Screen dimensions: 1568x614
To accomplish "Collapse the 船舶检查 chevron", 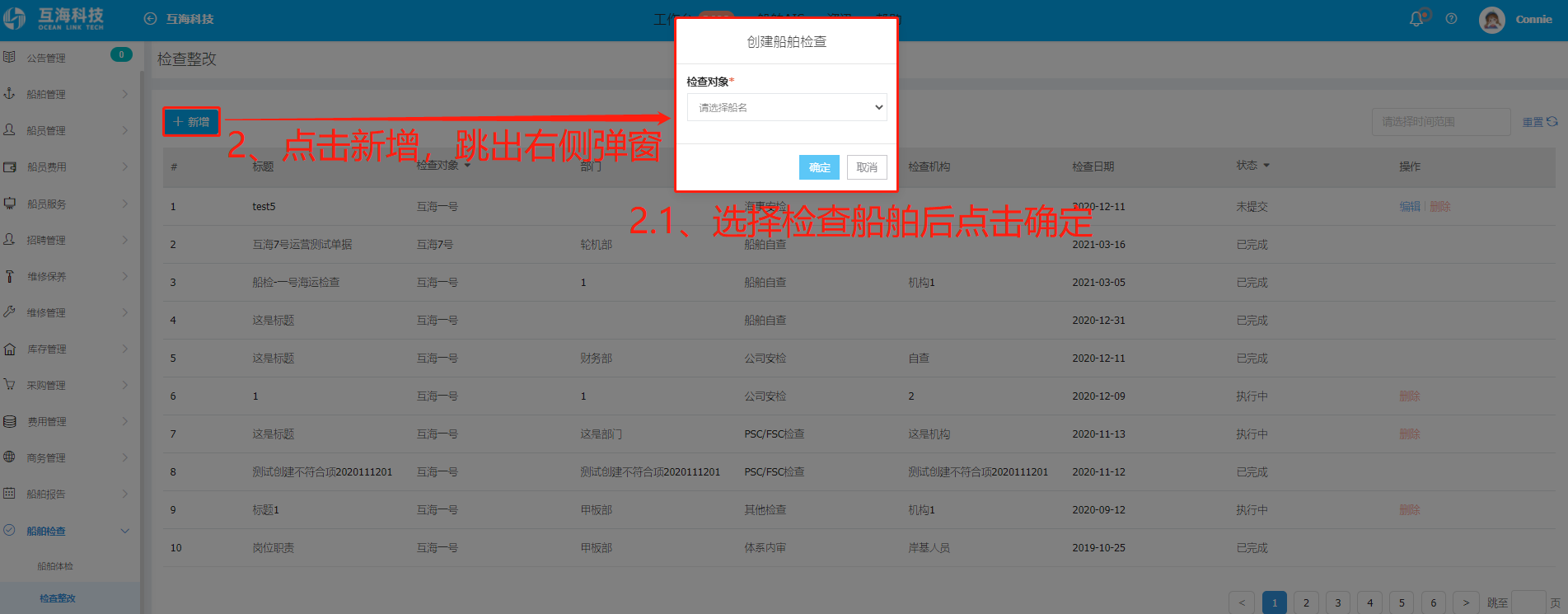I will [125, 531].
